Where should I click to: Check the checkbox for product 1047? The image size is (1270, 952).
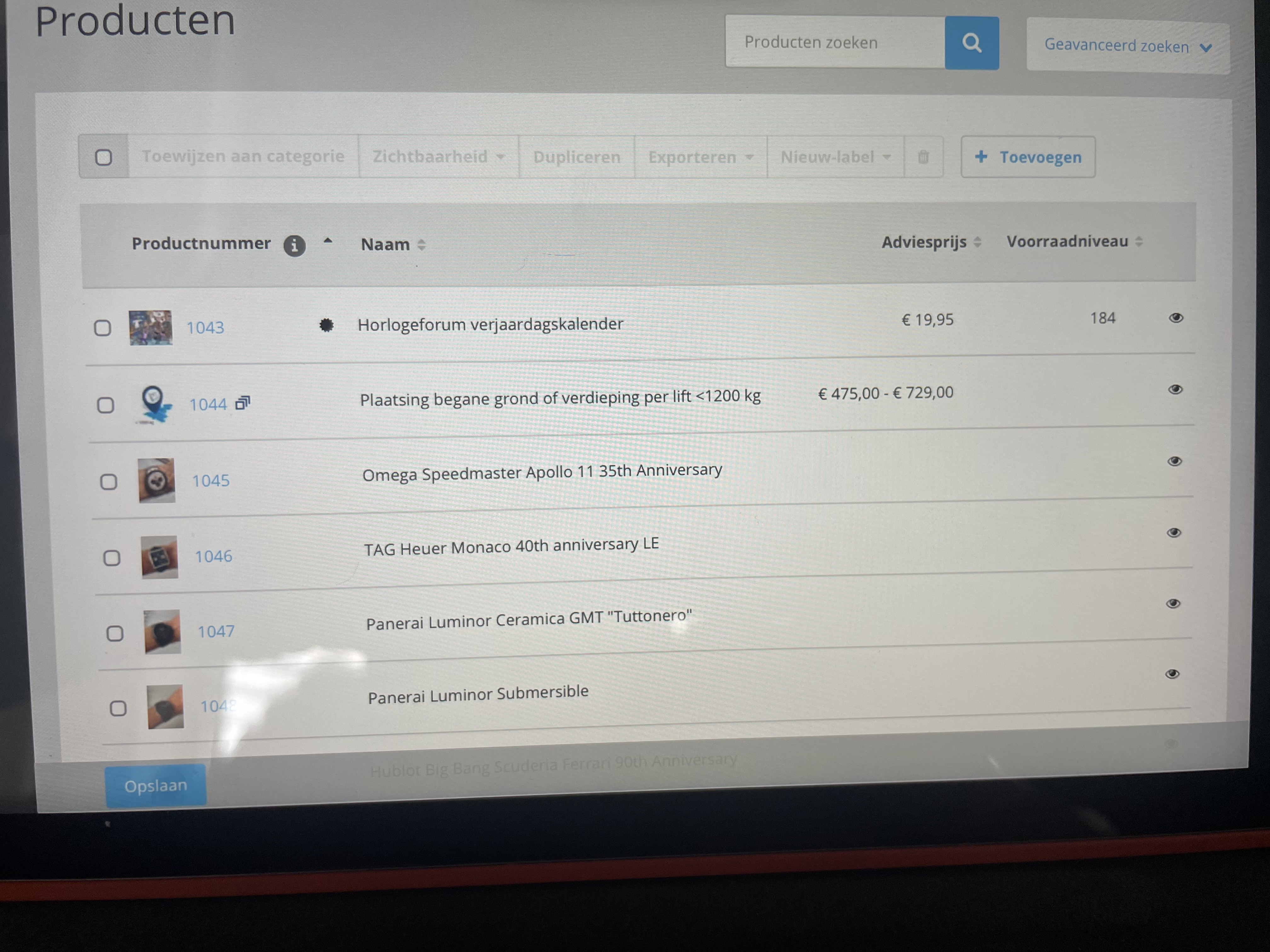[115, 633]
